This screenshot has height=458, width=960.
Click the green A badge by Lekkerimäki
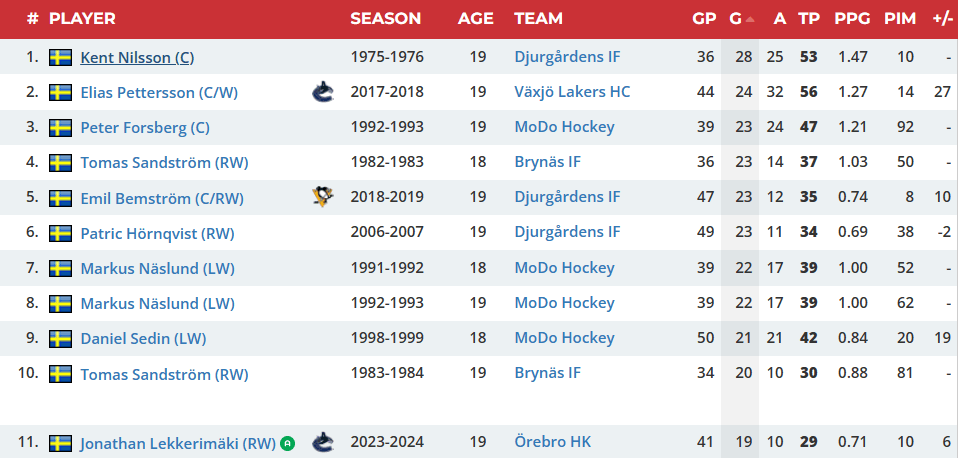[x=288, y=442]
